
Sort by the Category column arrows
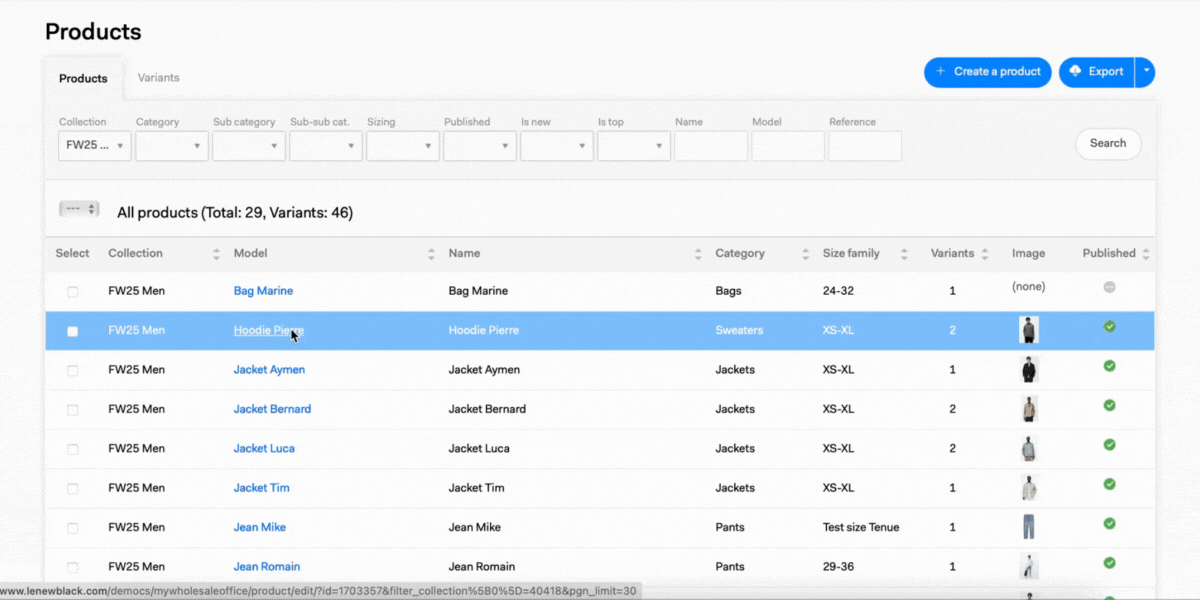(805, 254)
